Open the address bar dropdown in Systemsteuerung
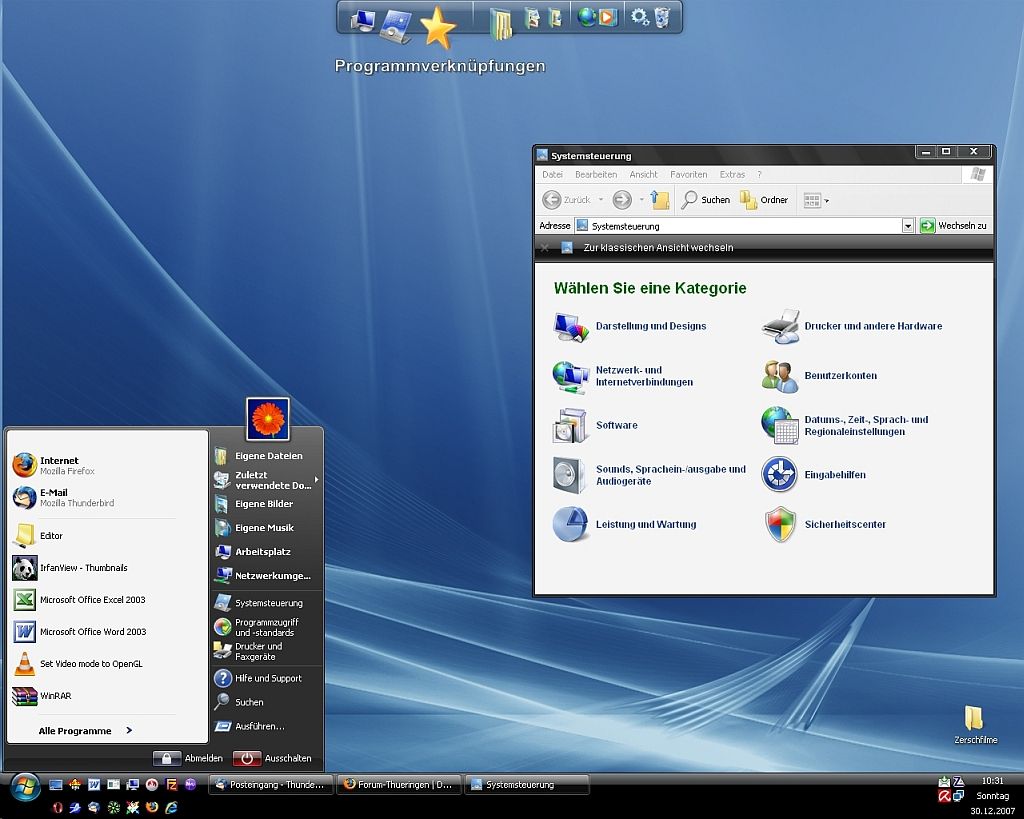 pyautogui.click(x=907, y=226)
